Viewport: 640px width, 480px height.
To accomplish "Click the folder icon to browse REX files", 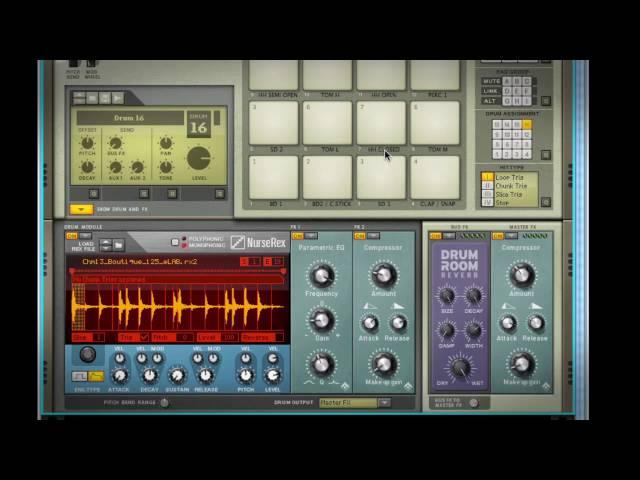I will click(x=118, y=244).
